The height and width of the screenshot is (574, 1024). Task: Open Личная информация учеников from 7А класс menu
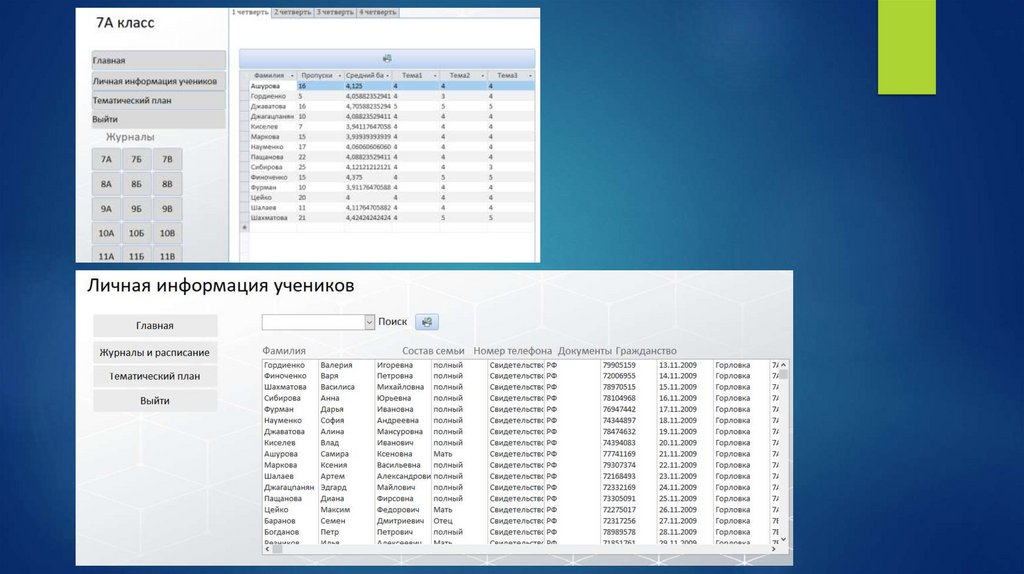point(159,81)
